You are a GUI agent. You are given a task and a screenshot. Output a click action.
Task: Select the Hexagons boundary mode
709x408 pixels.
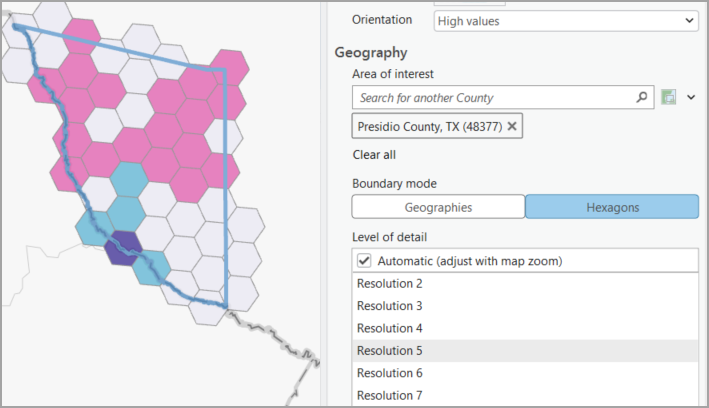coord(611,207)
